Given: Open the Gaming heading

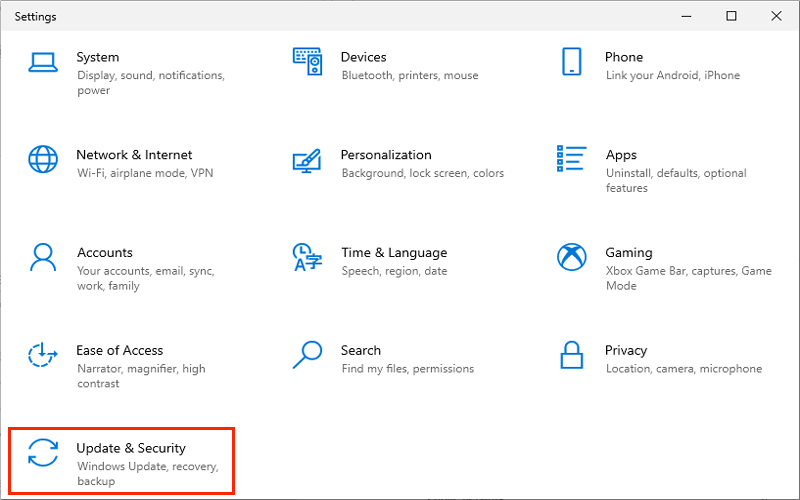Looking at the screenshot, I should [629, 253].
